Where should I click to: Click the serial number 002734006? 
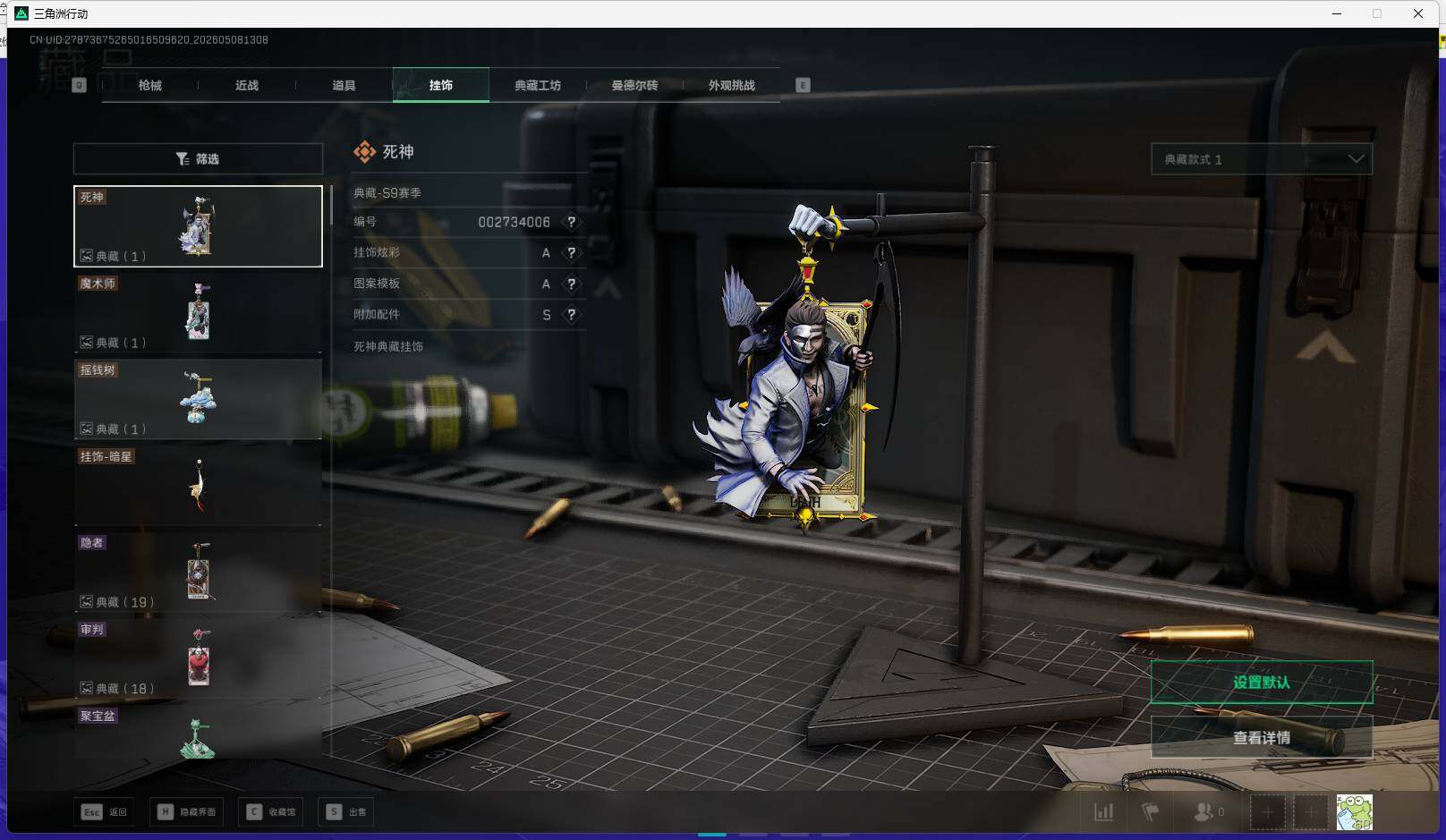(514, 222)
